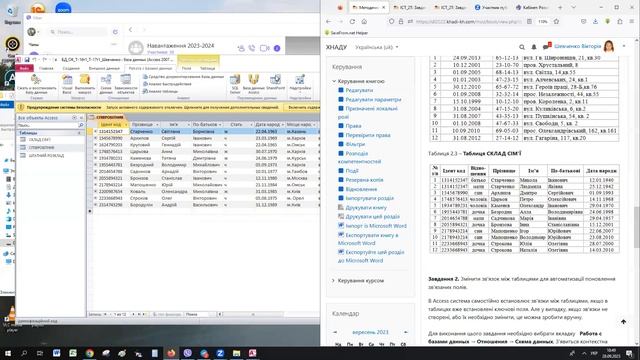Open notifications bell on ХНАДУ site
The width and height of the screenshot is (640, 360).
click(x=533, y=47)
